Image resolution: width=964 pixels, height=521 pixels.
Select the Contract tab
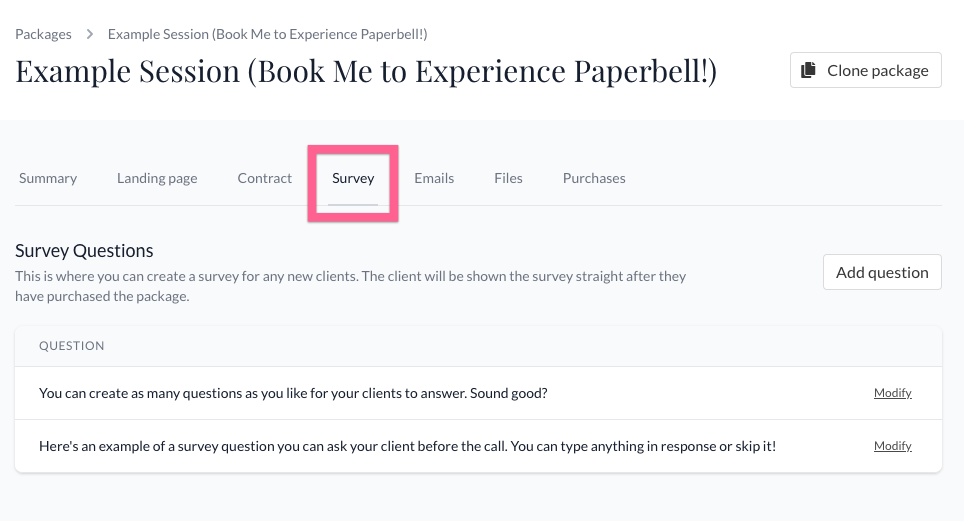pos(265,178)
